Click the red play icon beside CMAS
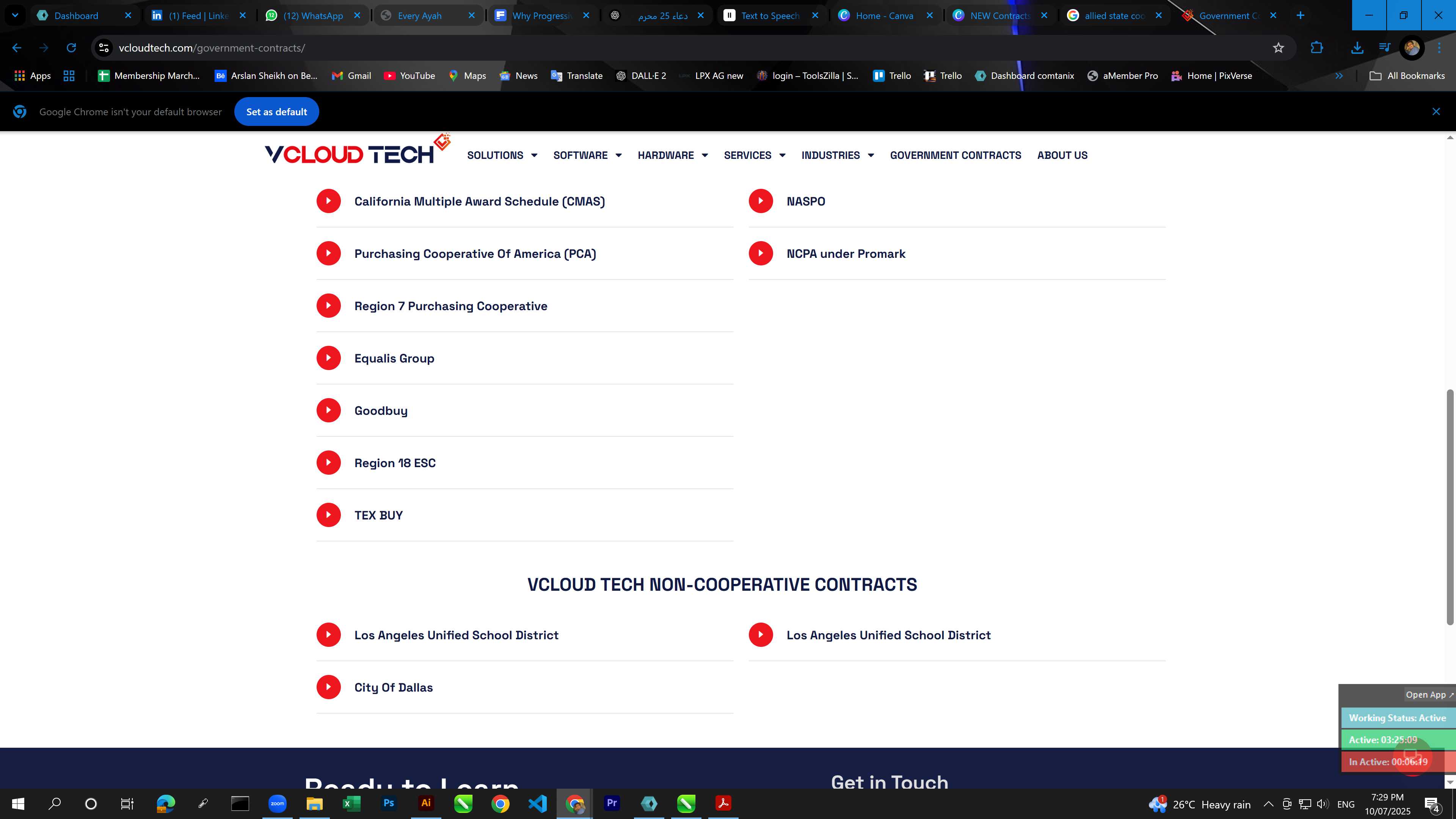The image size is (1456, 819). tap(328, 201)
